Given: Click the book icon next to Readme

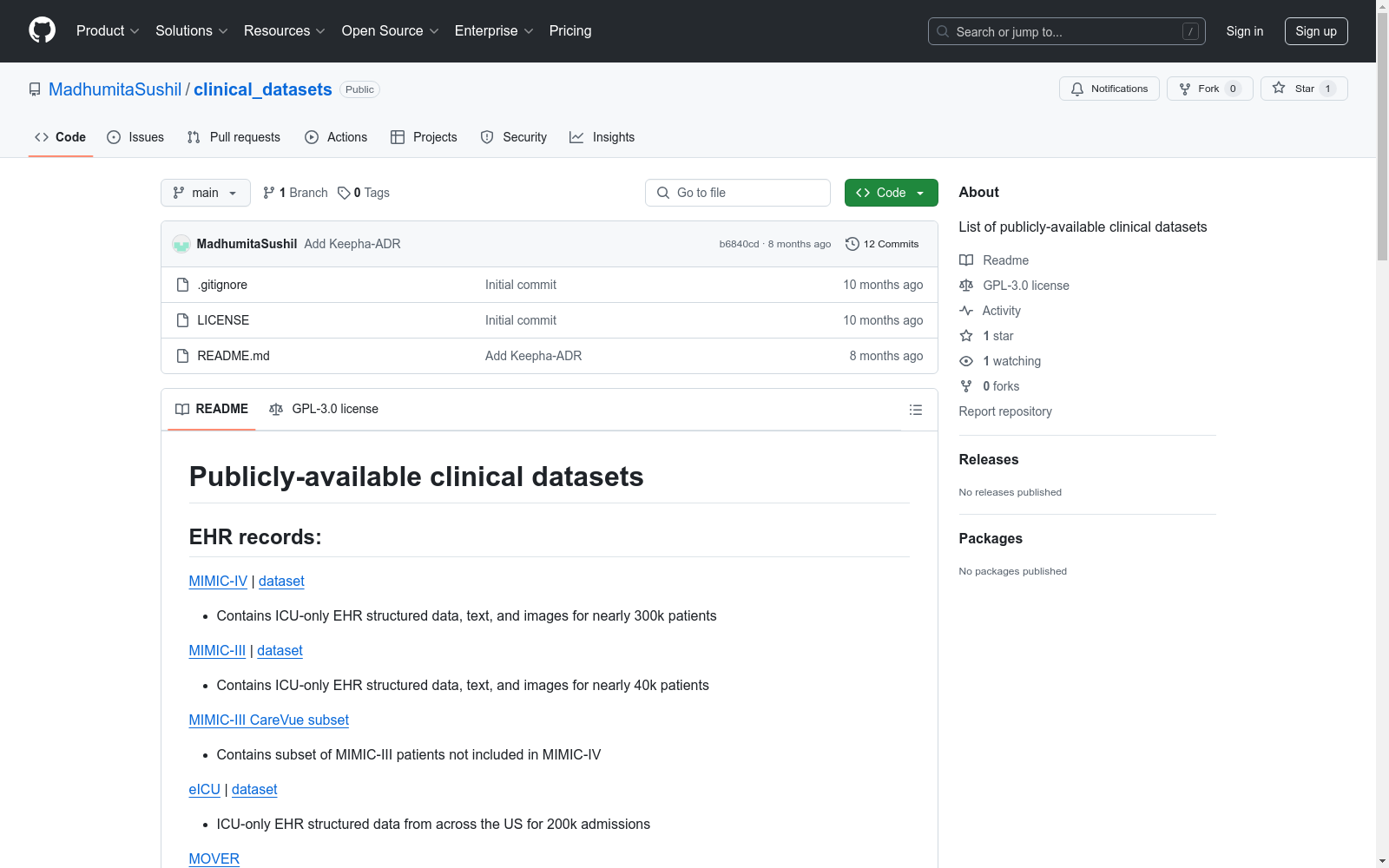Looking at the screenshot, I should [x=966, y=260].
